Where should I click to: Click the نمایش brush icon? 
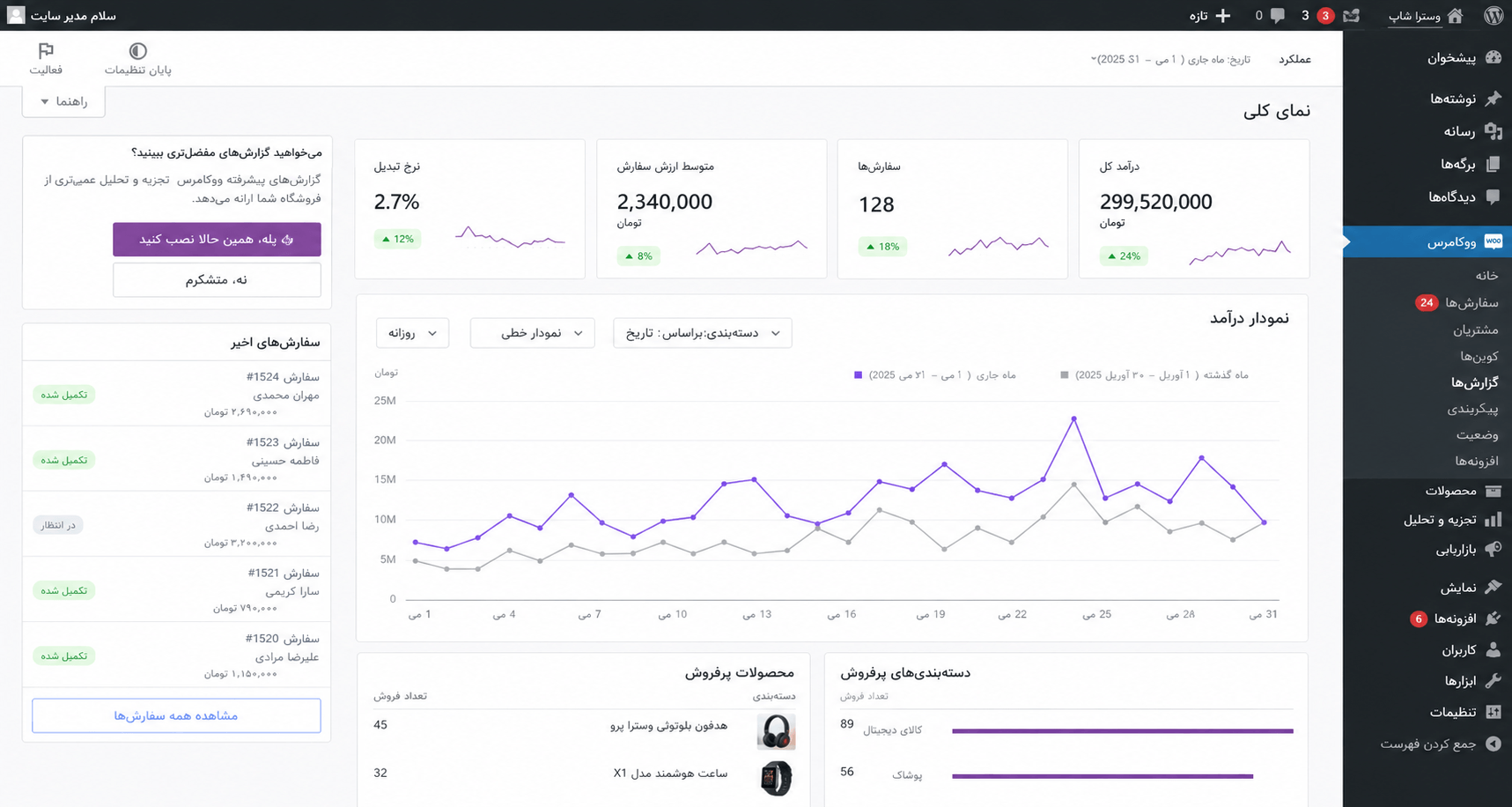pos(1494,587)
